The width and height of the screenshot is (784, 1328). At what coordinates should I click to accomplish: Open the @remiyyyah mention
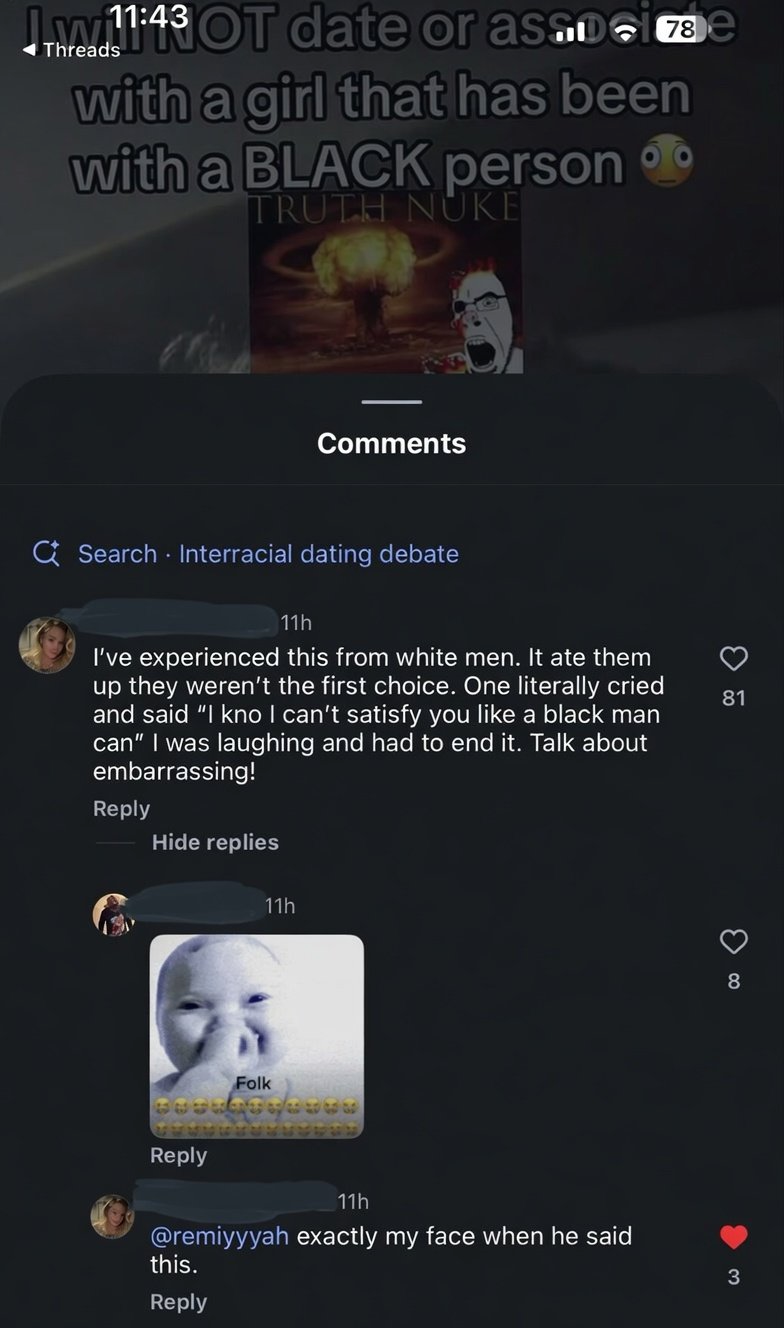[x=220, y=1236]
